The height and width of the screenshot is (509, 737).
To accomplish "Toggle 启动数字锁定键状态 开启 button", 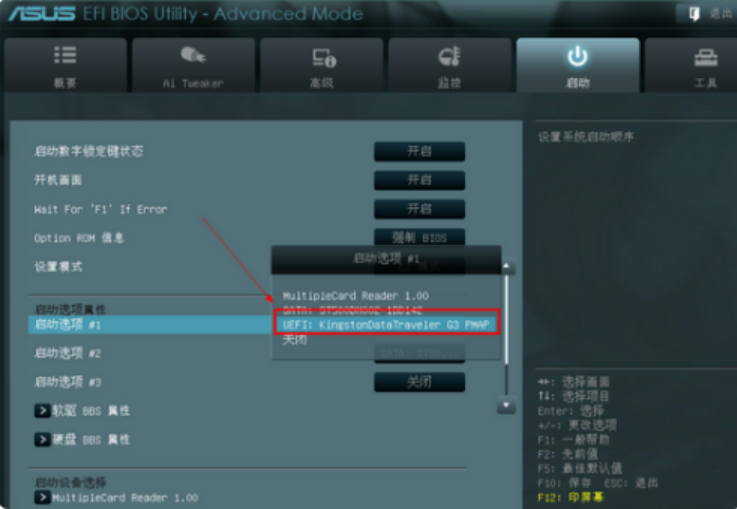I will click(419, 151).
